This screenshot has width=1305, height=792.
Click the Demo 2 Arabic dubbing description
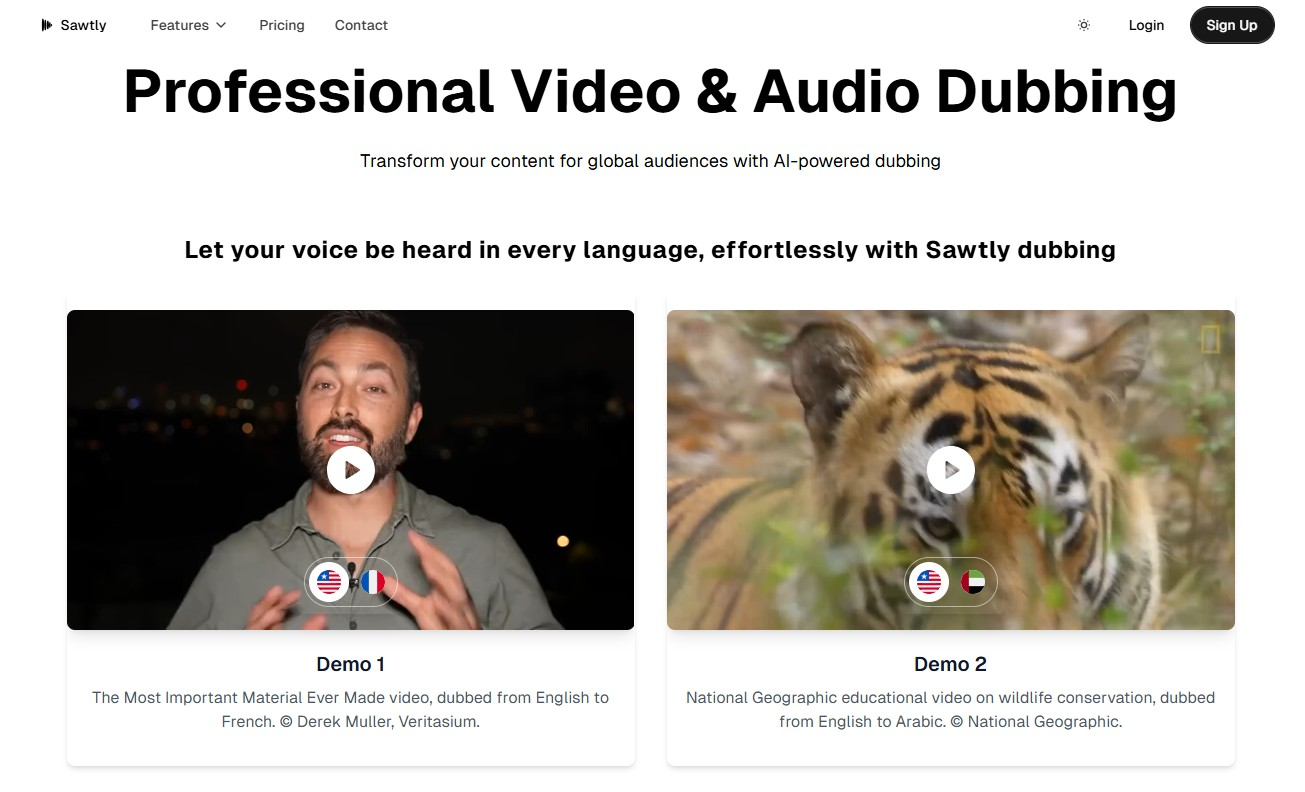pos(950,709)
